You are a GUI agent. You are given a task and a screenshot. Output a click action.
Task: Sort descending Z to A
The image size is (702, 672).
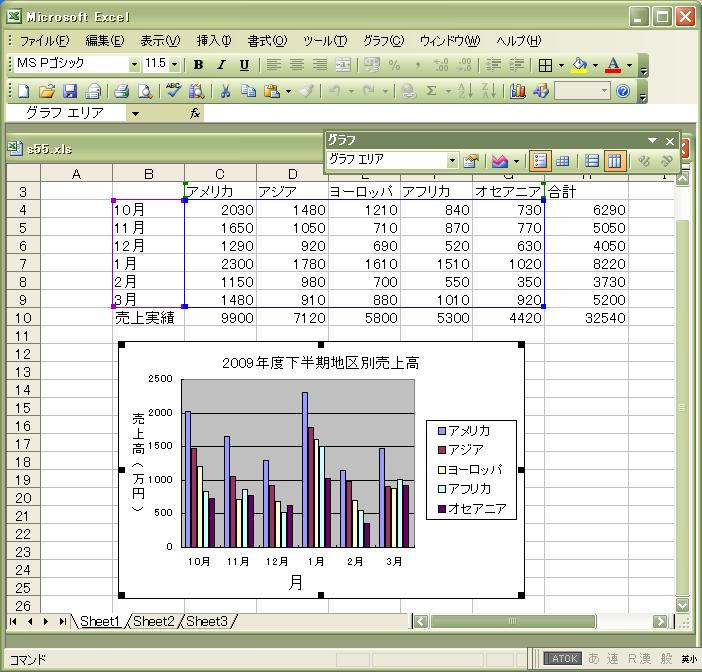[488, 91]
